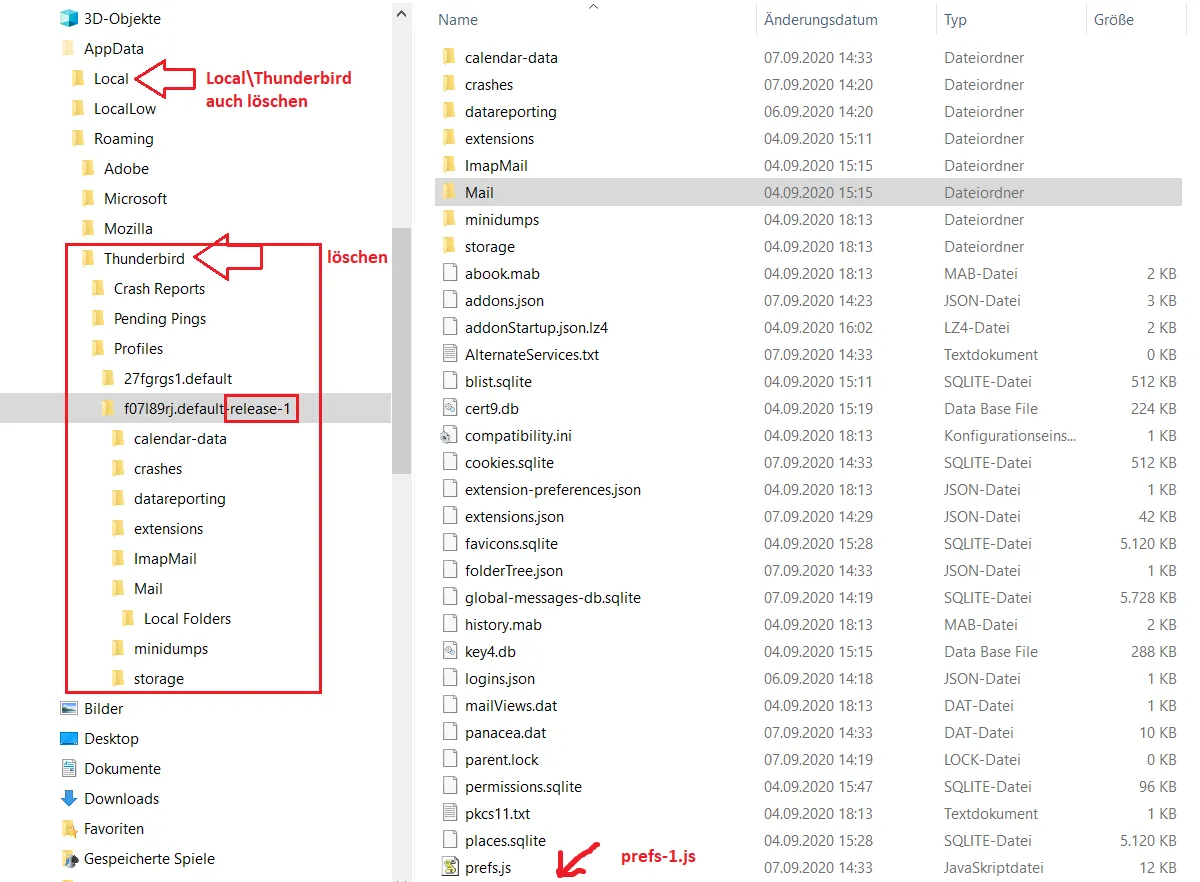Click the logins.json file icon
This screenshot has height=882, width=1200.
[449, 678]
